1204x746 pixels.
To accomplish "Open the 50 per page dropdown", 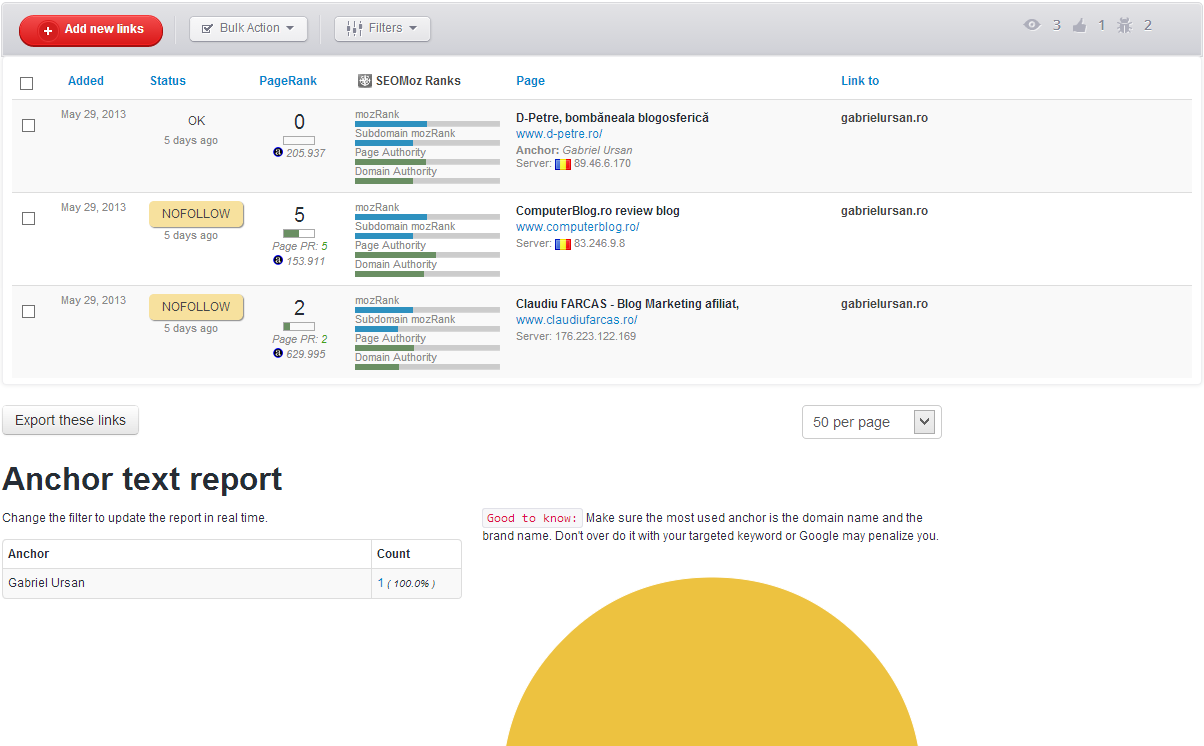I will (x=872, y=422).
